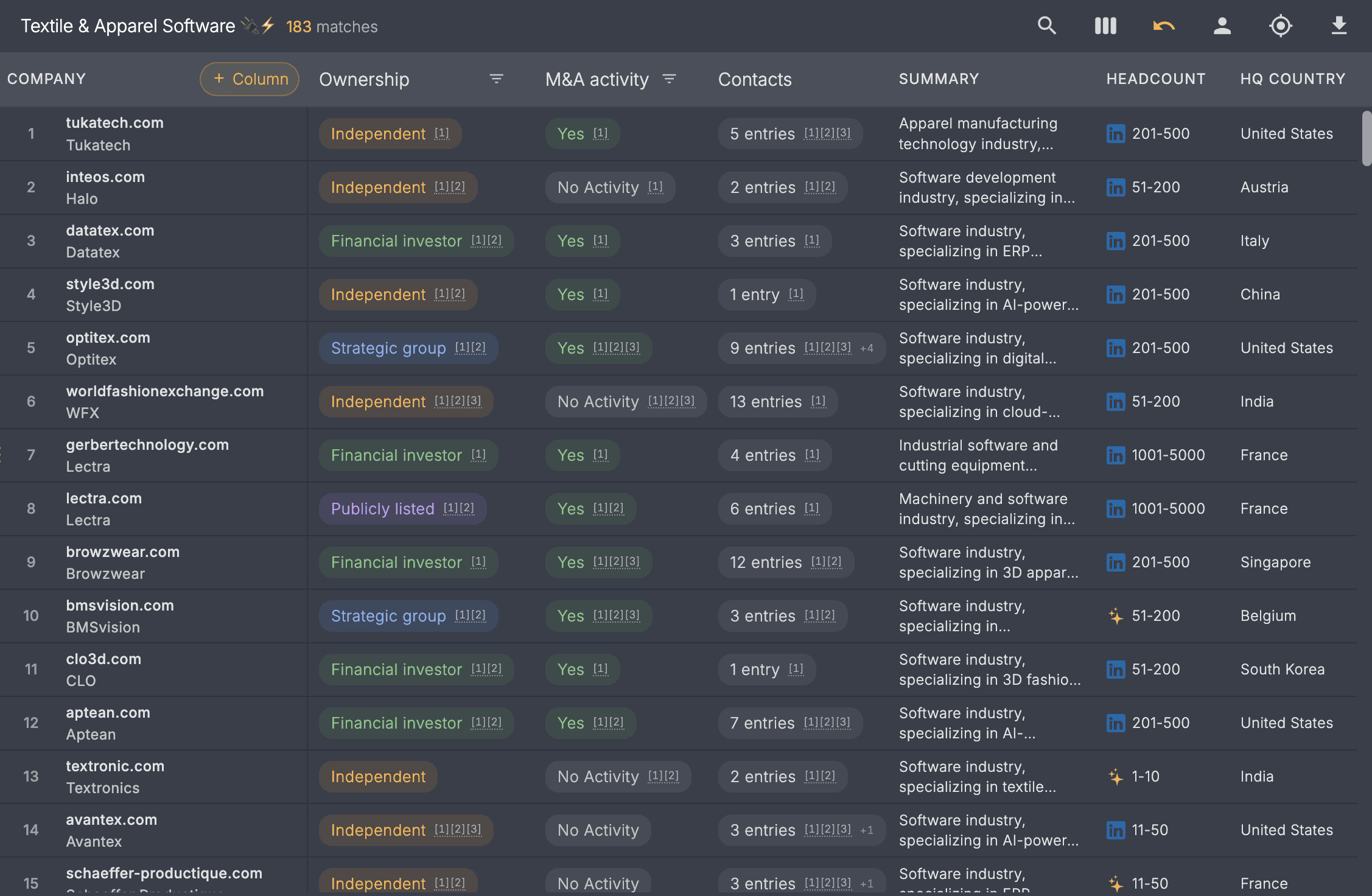Click Yes M&A tag for style3d.com

583,295
